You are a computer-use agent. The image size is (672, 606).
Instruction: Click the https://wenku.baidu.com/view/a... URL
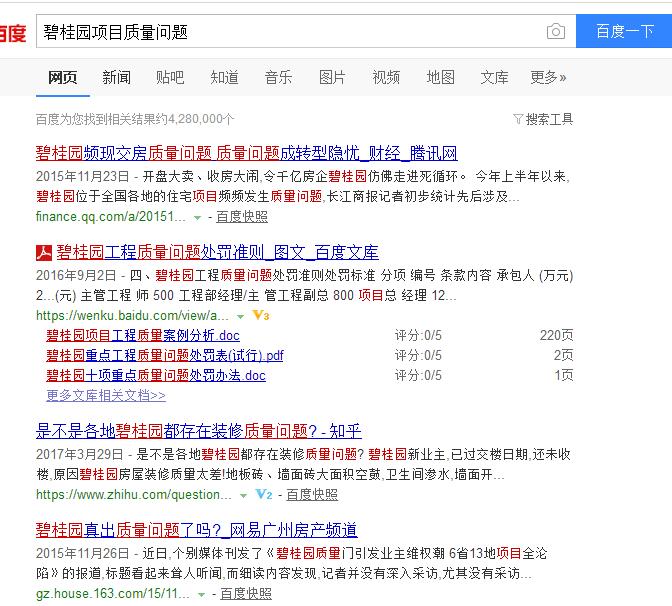132,316
